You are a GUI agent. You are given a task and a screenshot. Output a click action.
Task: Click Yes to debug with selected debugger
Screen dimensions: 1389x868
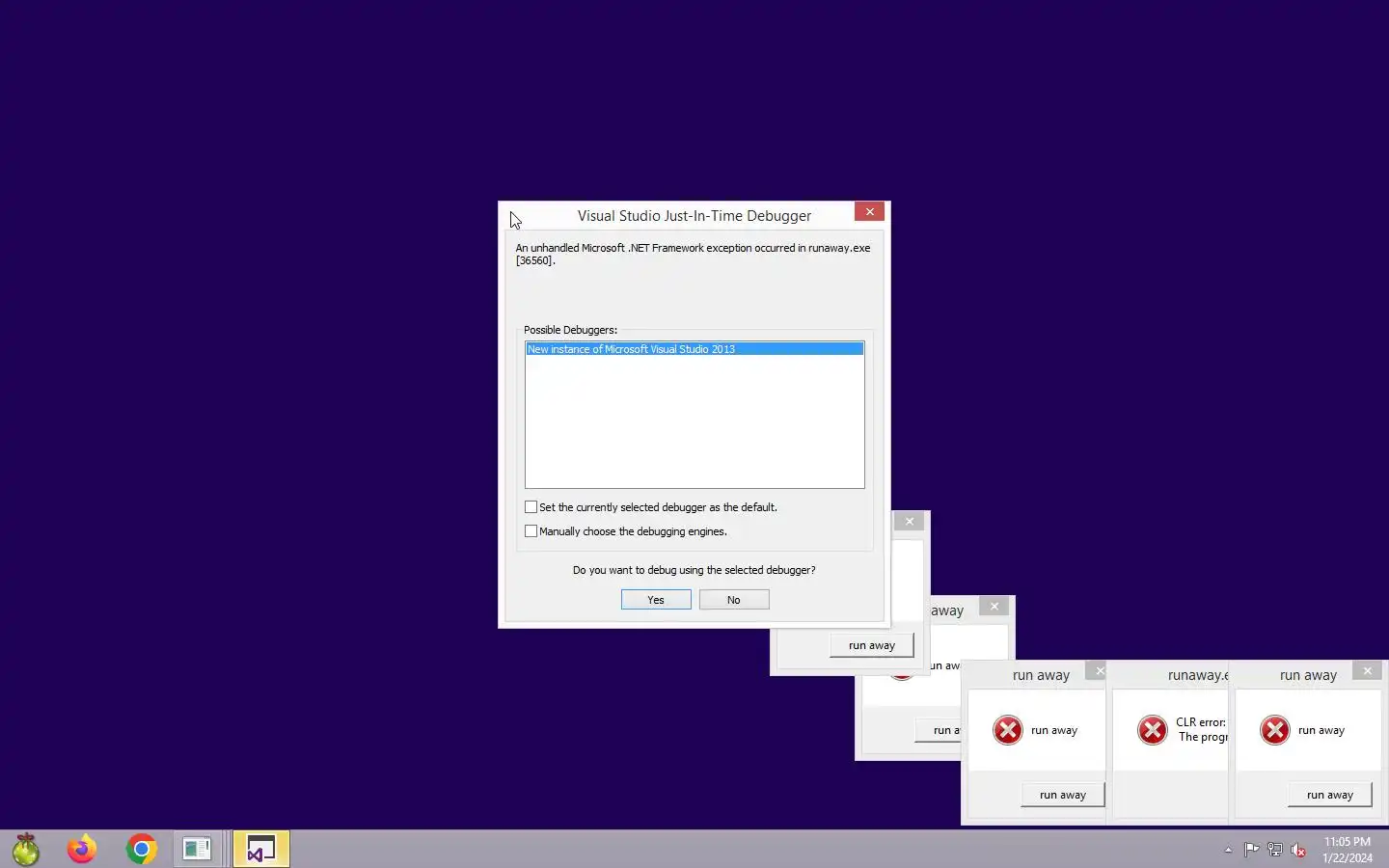click(656, 600)
